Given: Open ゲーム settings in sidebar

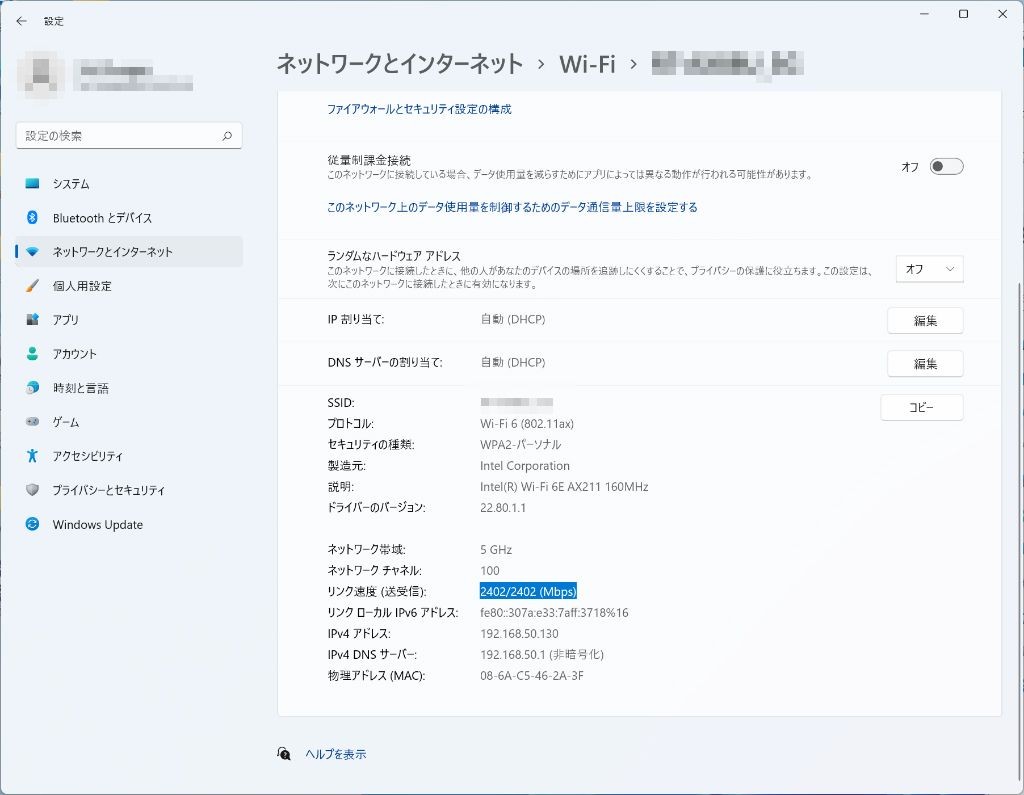Looking at the screenshot, I should tap(66, 422).
